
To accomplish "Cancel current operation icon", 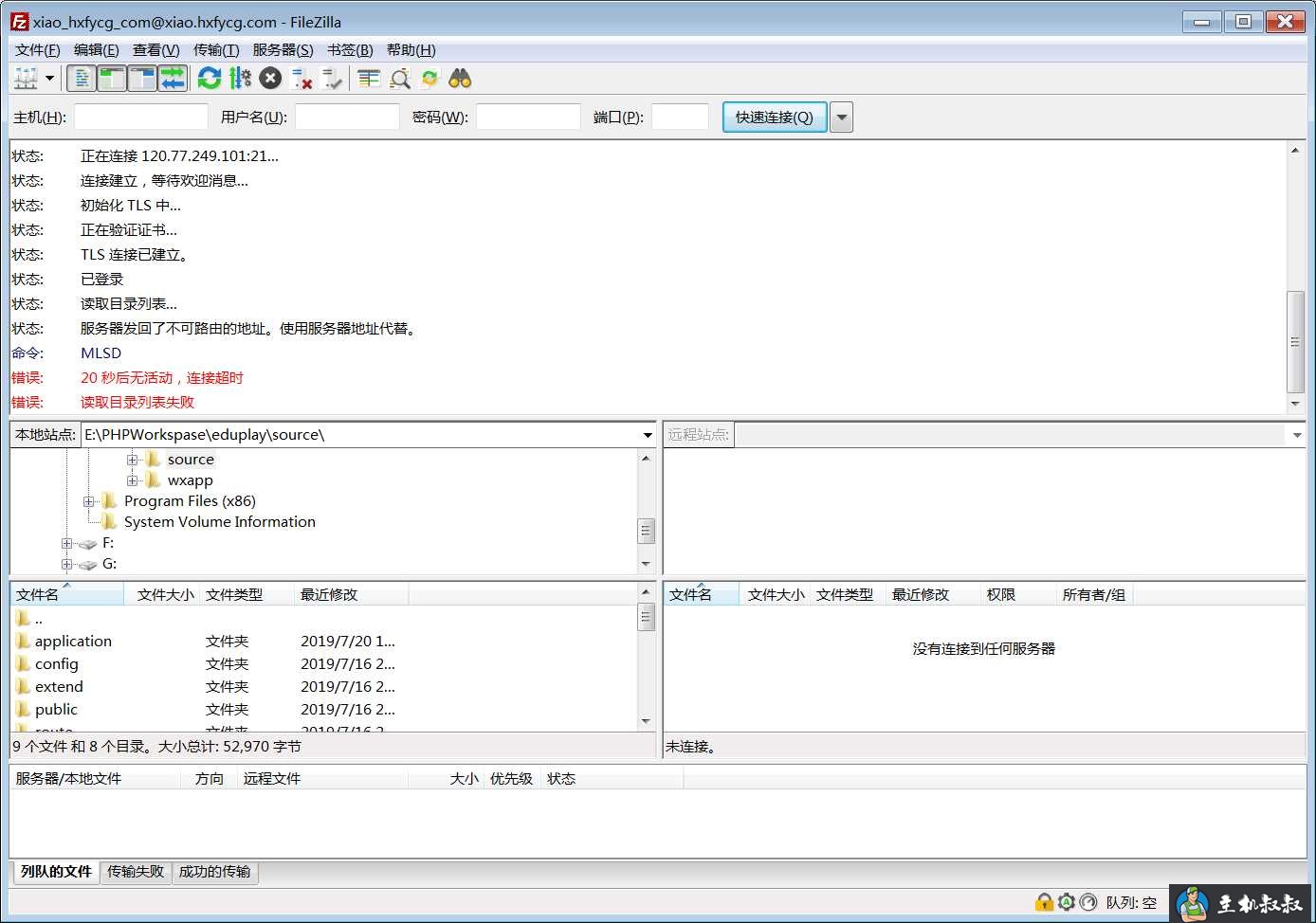I will 270,79.
